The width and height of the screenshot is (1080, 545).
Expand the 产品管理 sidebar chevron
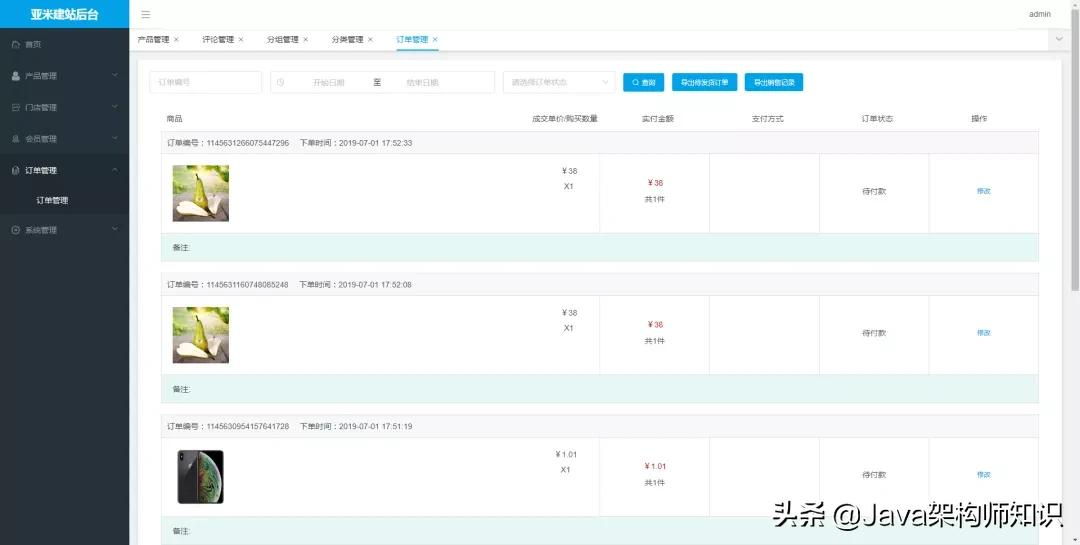115,75
